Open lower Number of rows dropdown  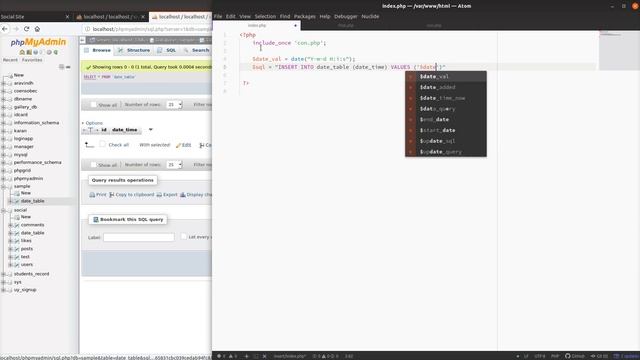[x=174, y=164]
